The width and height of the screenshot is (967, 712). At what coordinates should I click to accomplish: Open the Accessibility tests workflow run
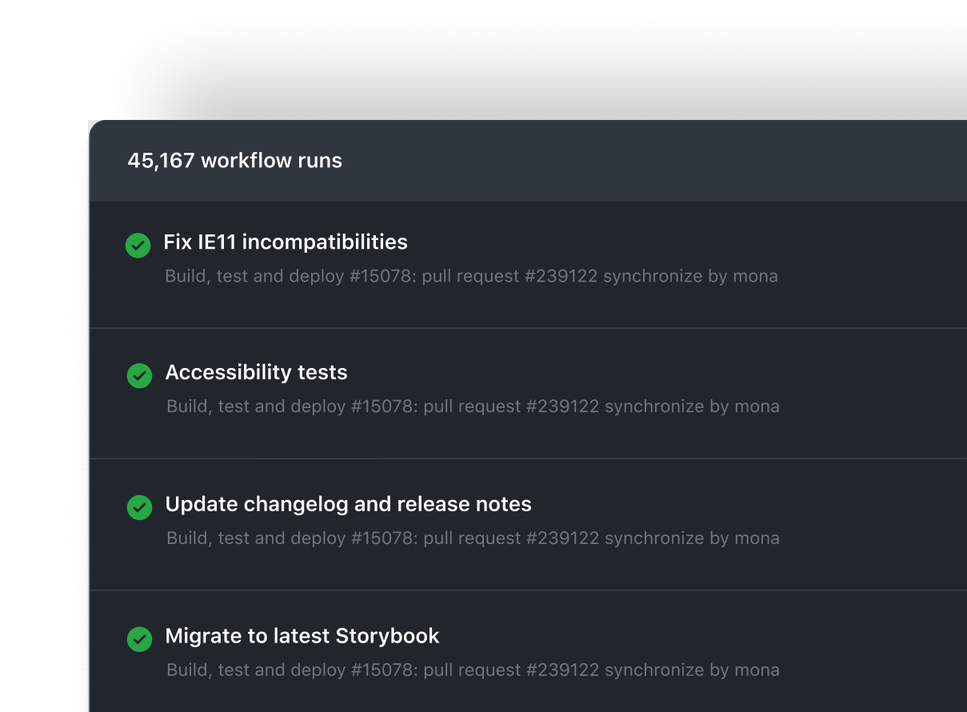click(256, 372)
